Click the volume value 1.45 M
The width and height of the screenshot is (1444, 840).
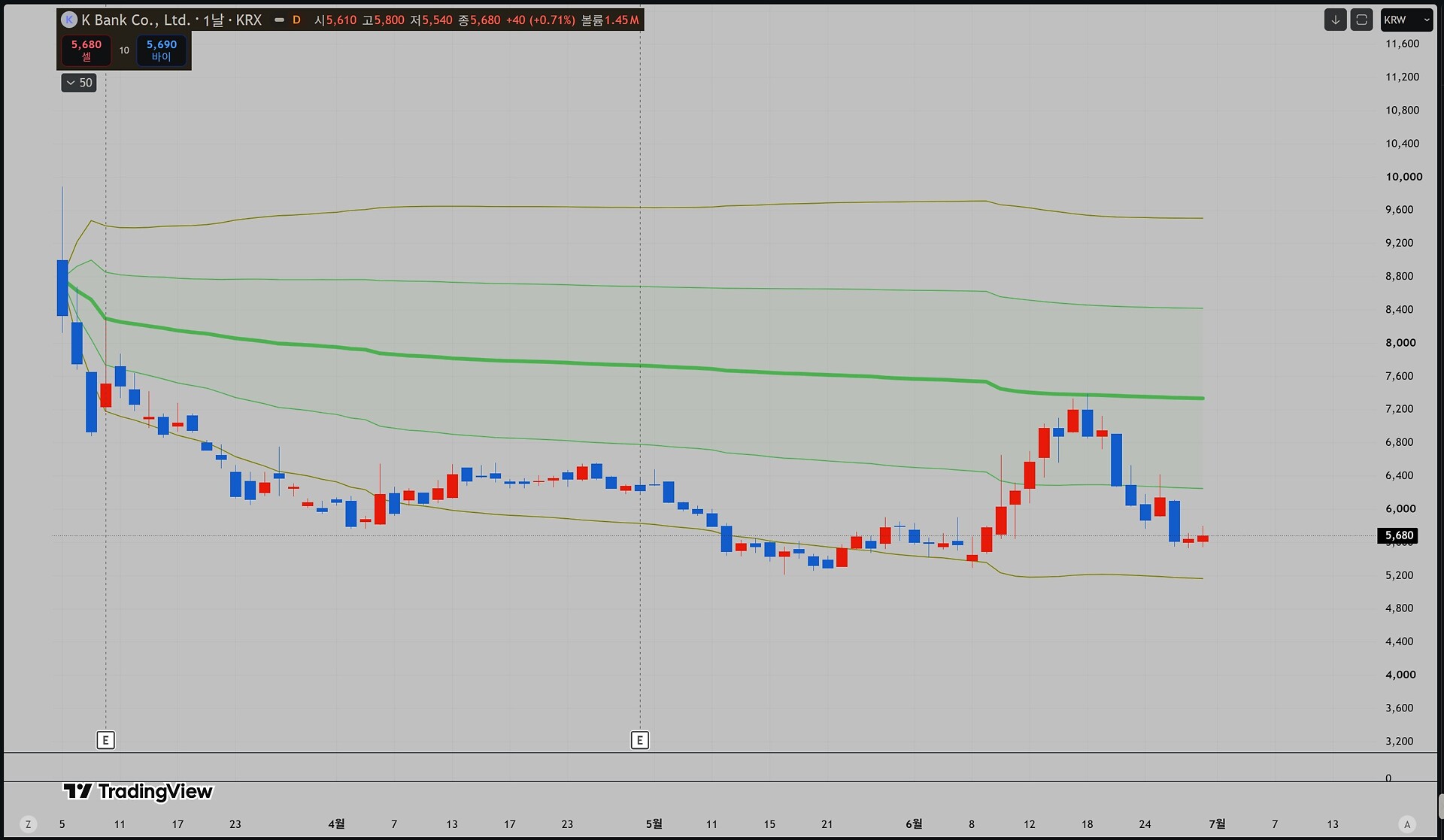(622, 20)
